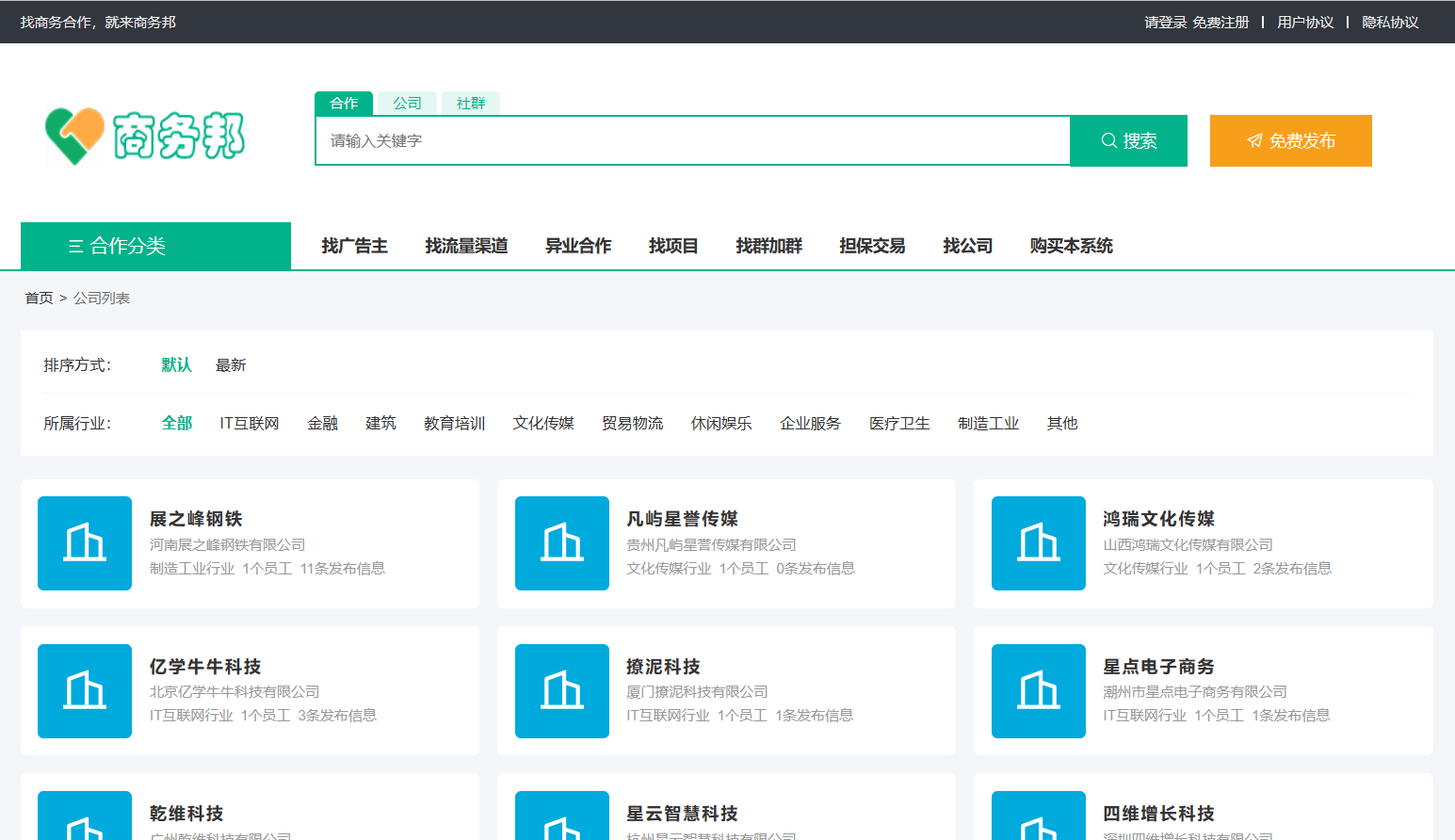Viewport: 1455px width, 840px height.
Task: Switch to the 公司 search tab
Action: 407,104
